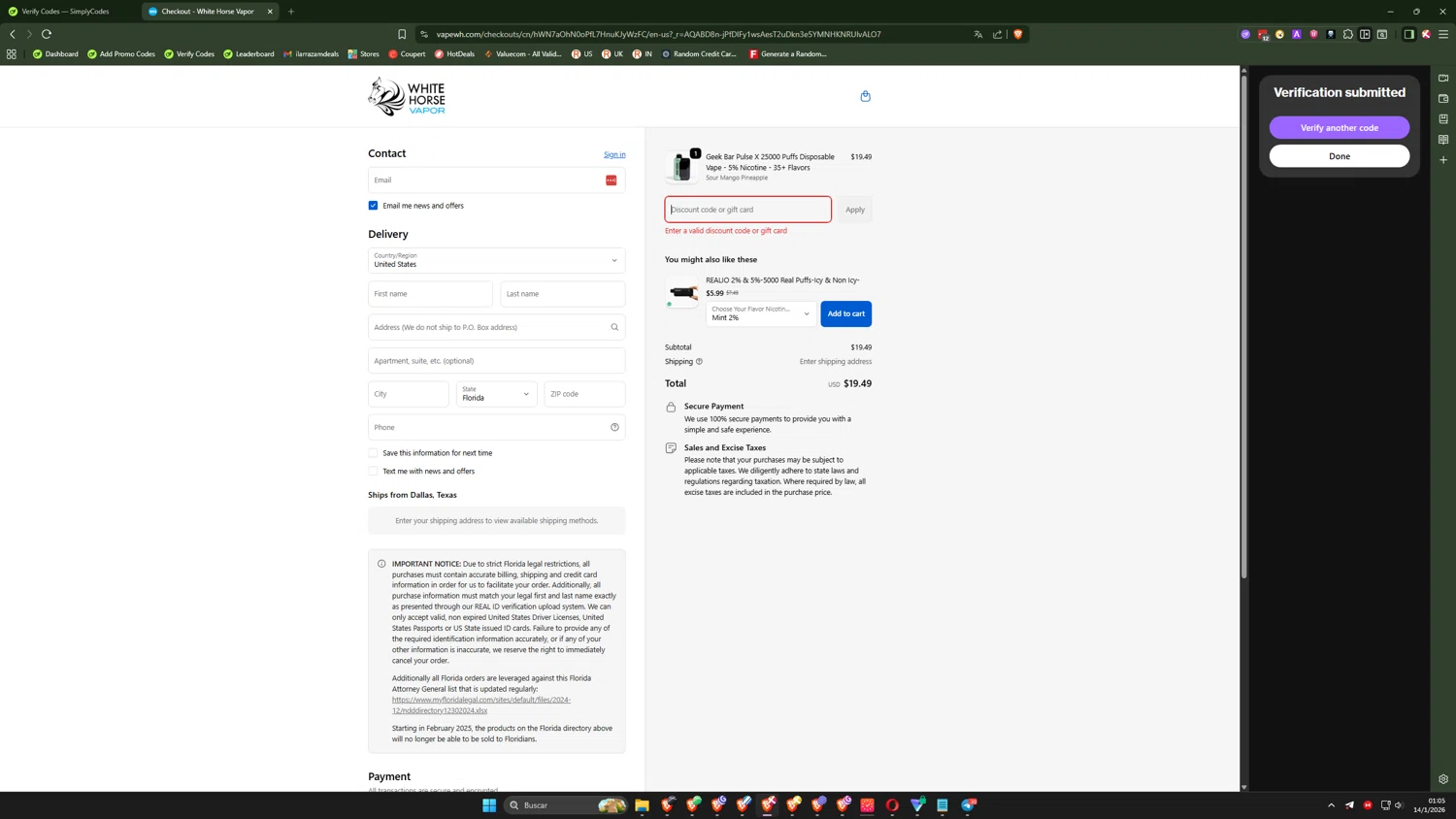The height and width of the screenshot is (819, 1456).
Task: Open the HotDeals bookmark
Action: point(454,54)
